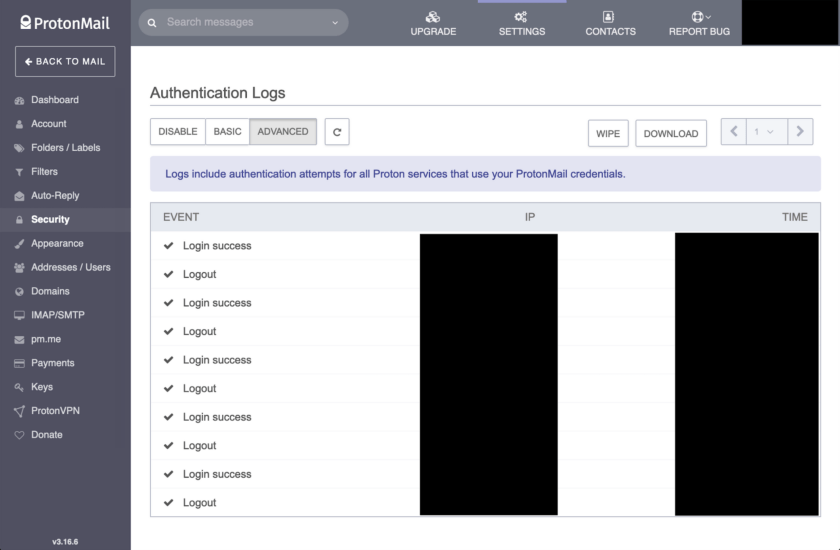The image size is (840, 550).
Task: Select the Security sidebar item
Action: [x=65, y=220]
